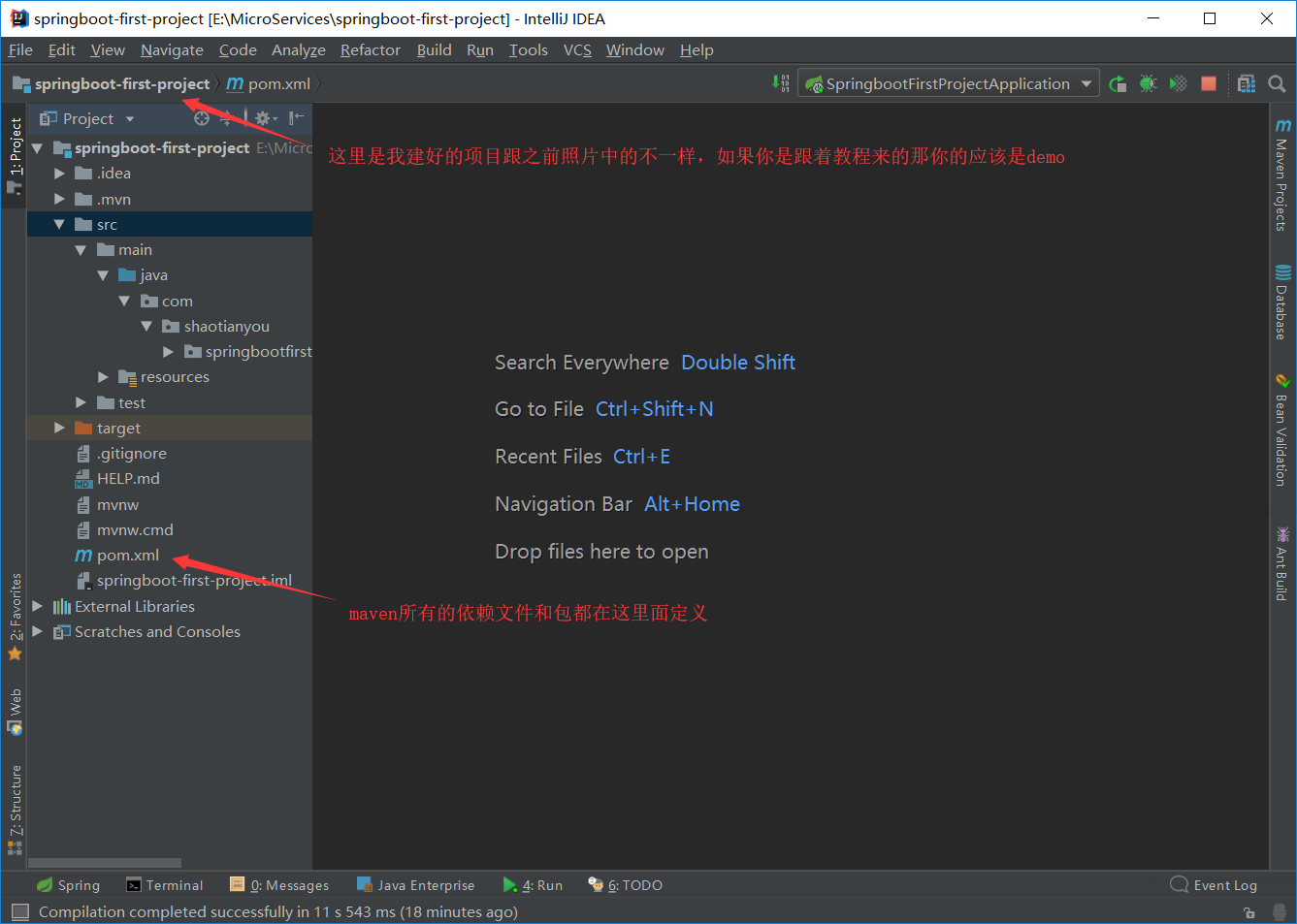The height and width of the screenshot is (924, 1297).
Task: Expand the test folder
Action: [81, 403]
